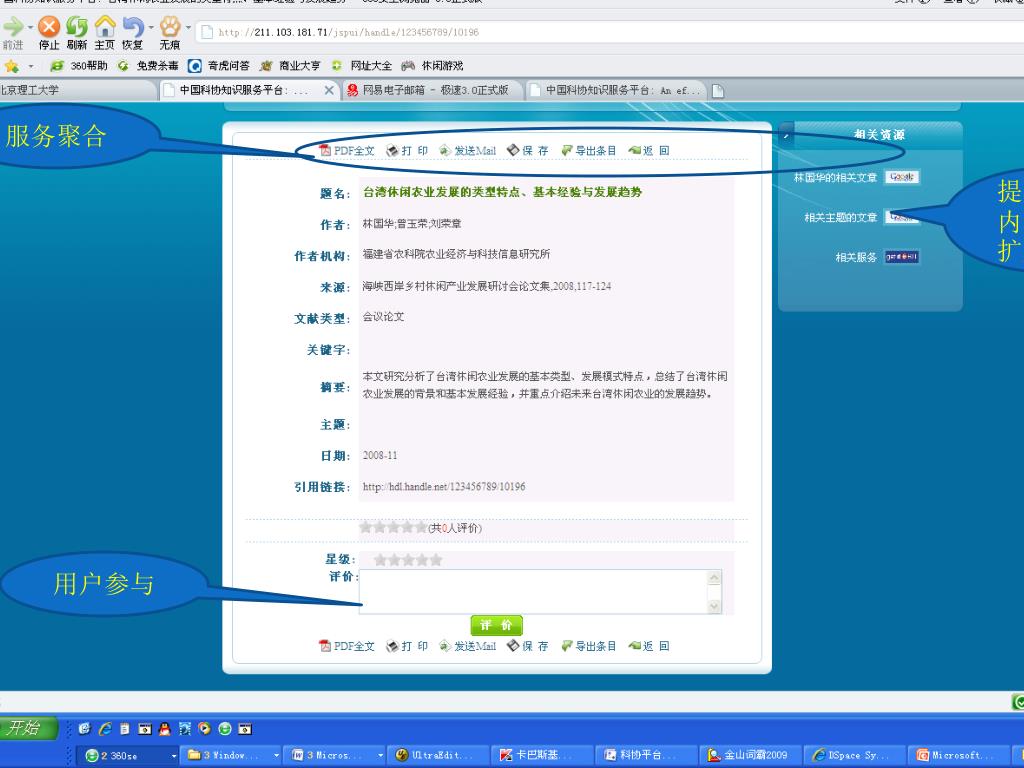The image size is (1024, 768).
Task: Open 免费杀毒 bookmark
Action: click(x=148, y=66)
